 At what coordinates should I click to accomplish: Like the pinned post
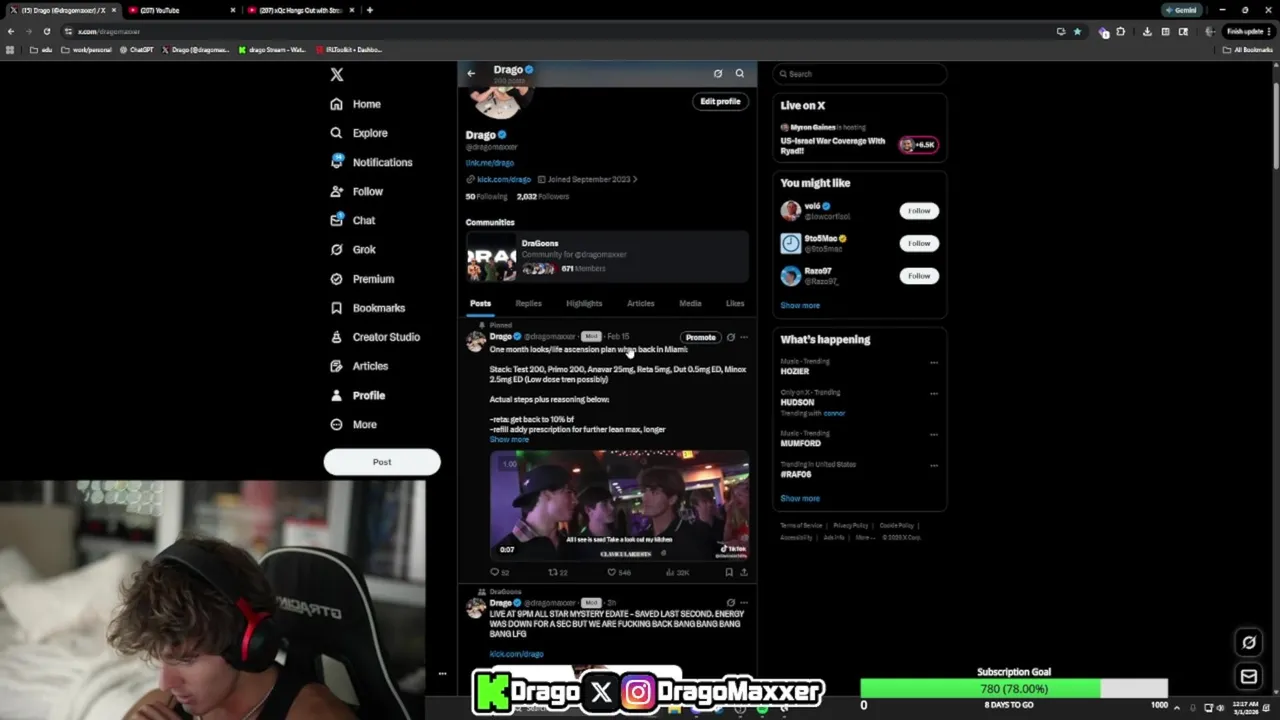pyautogui.click(x=618, y=573)
